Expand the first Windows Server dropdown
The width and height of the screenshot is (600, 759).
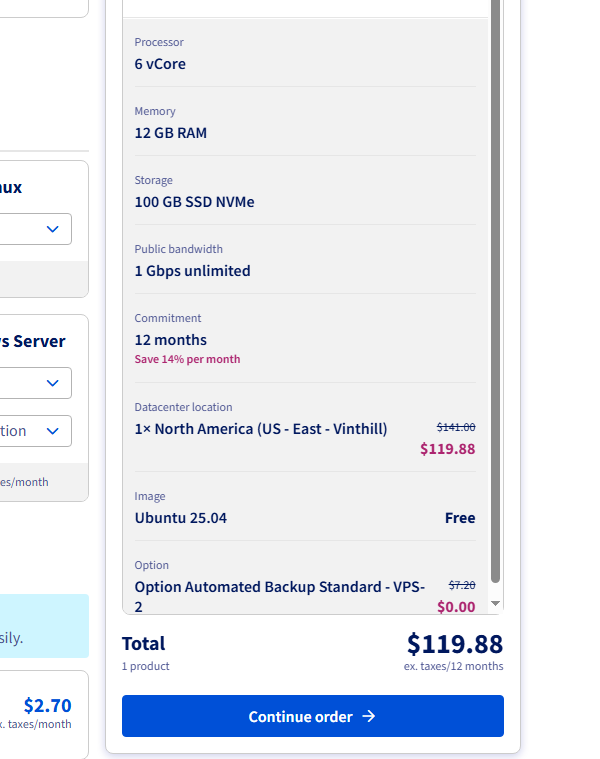click(36, 383)
